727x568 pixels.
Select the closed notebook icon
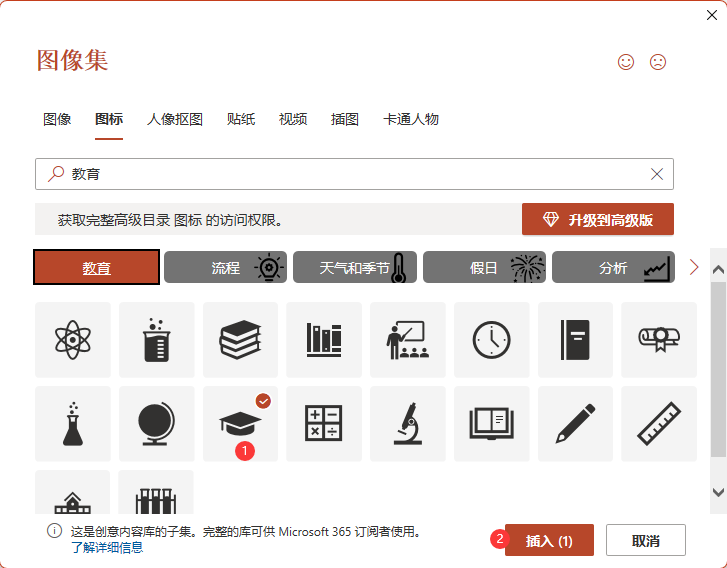(575, 340)
